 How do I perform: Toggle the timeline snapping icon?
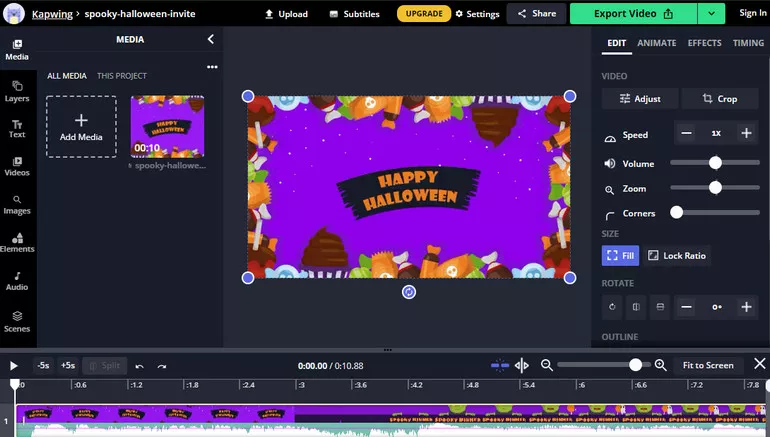(x=500, y=365)
